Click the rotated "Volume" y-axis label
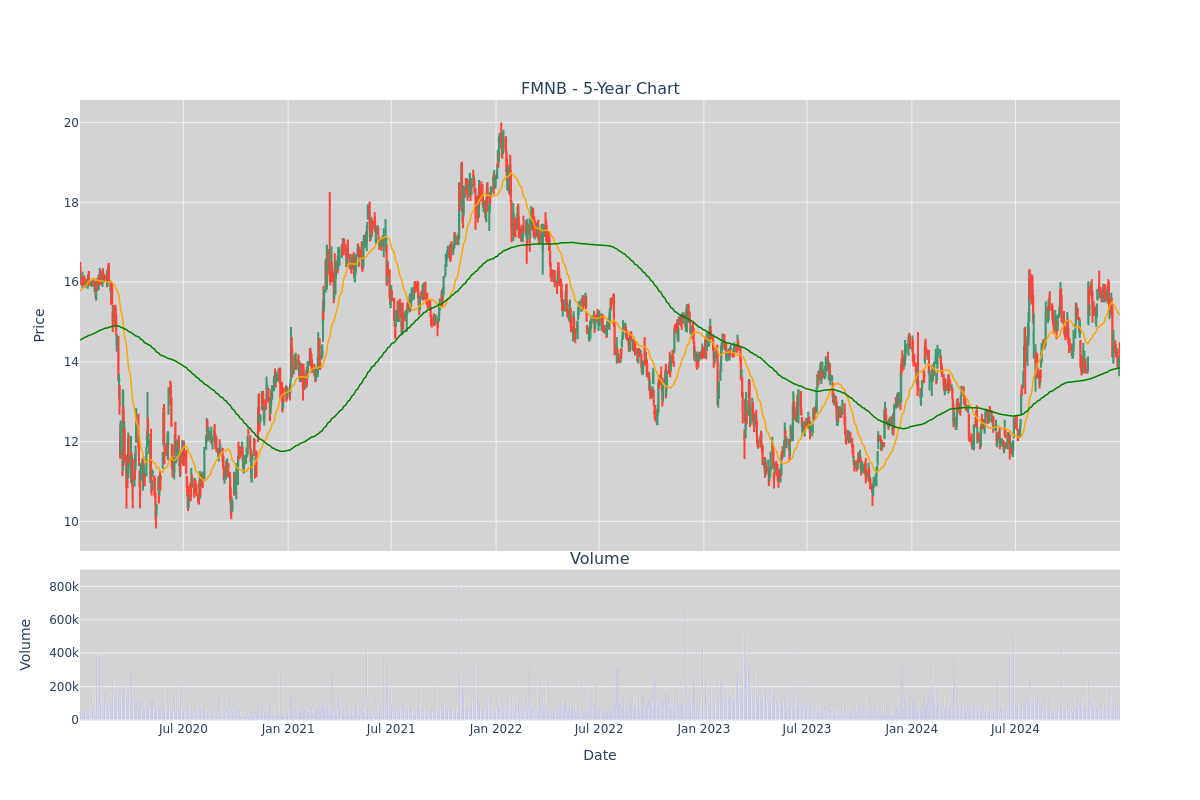 point(26,644)
